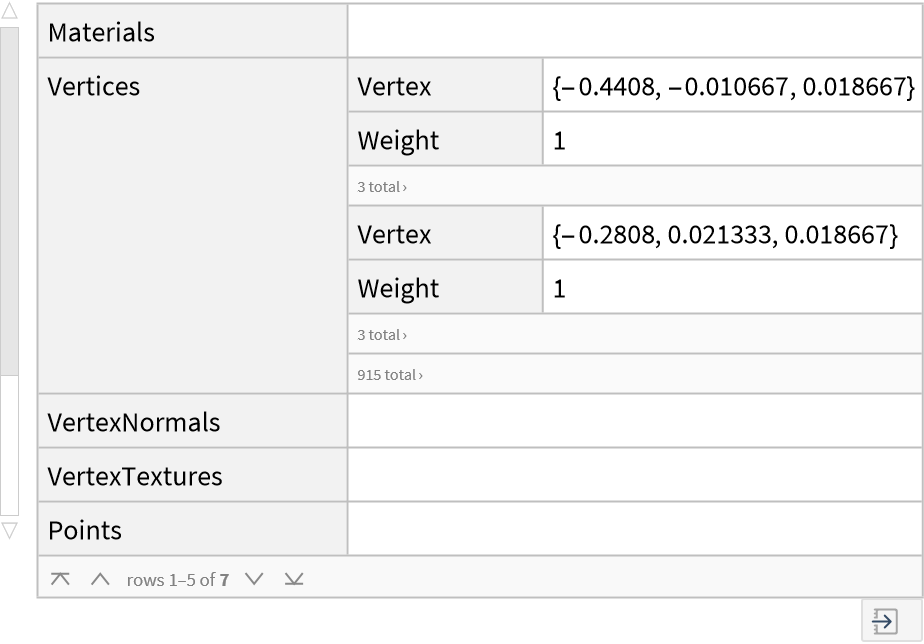The image size is (924, 644).
Task: Open the VertexNormals row header
Action: [134, 422]
